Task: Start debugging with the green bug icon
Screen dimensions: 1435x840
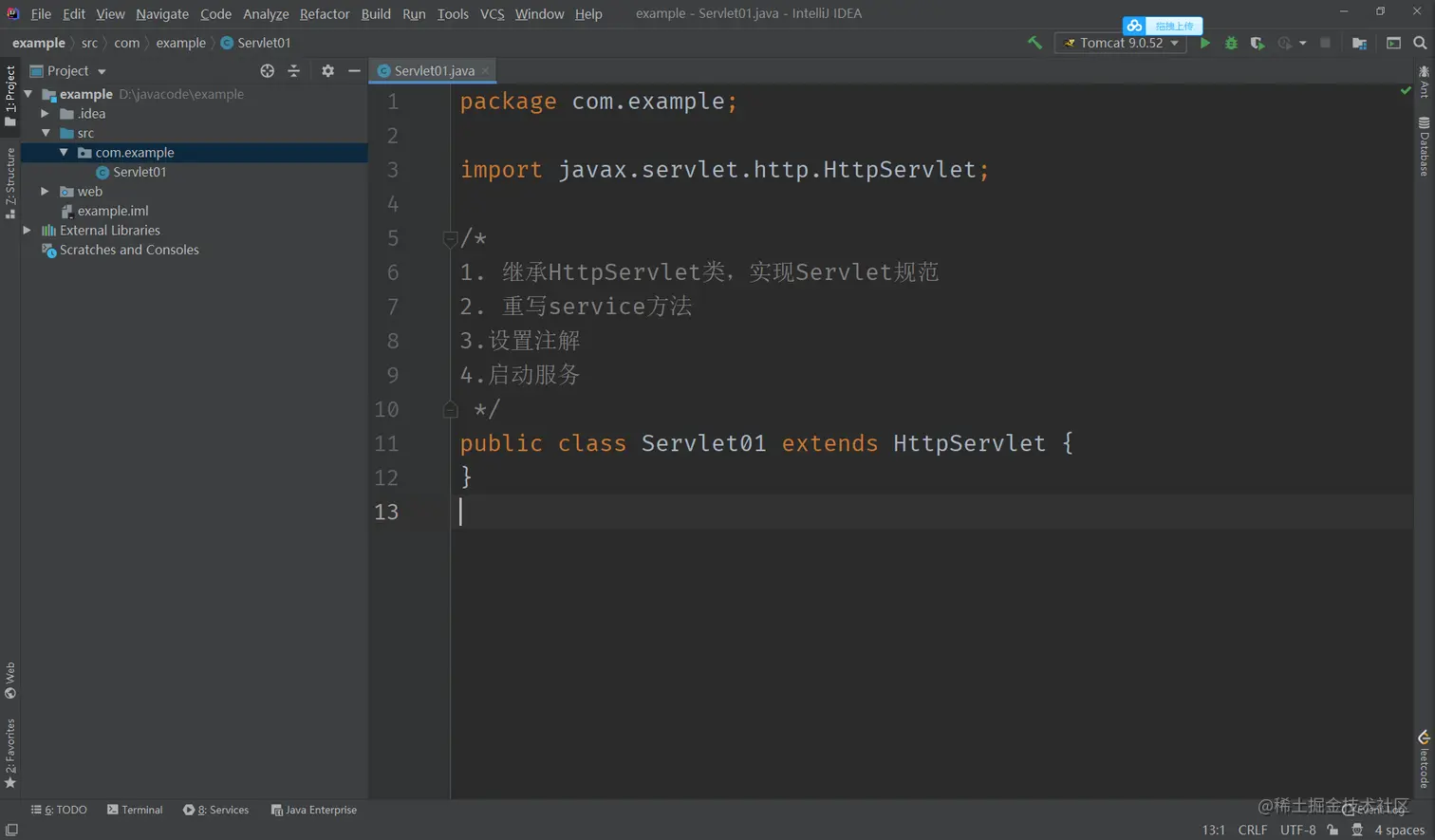Action: tap(1231, 43)
